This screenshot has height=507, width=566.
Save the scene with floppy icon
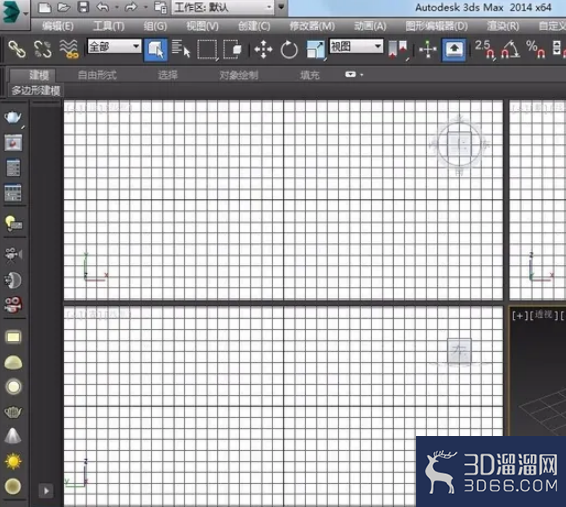point(83,7)
